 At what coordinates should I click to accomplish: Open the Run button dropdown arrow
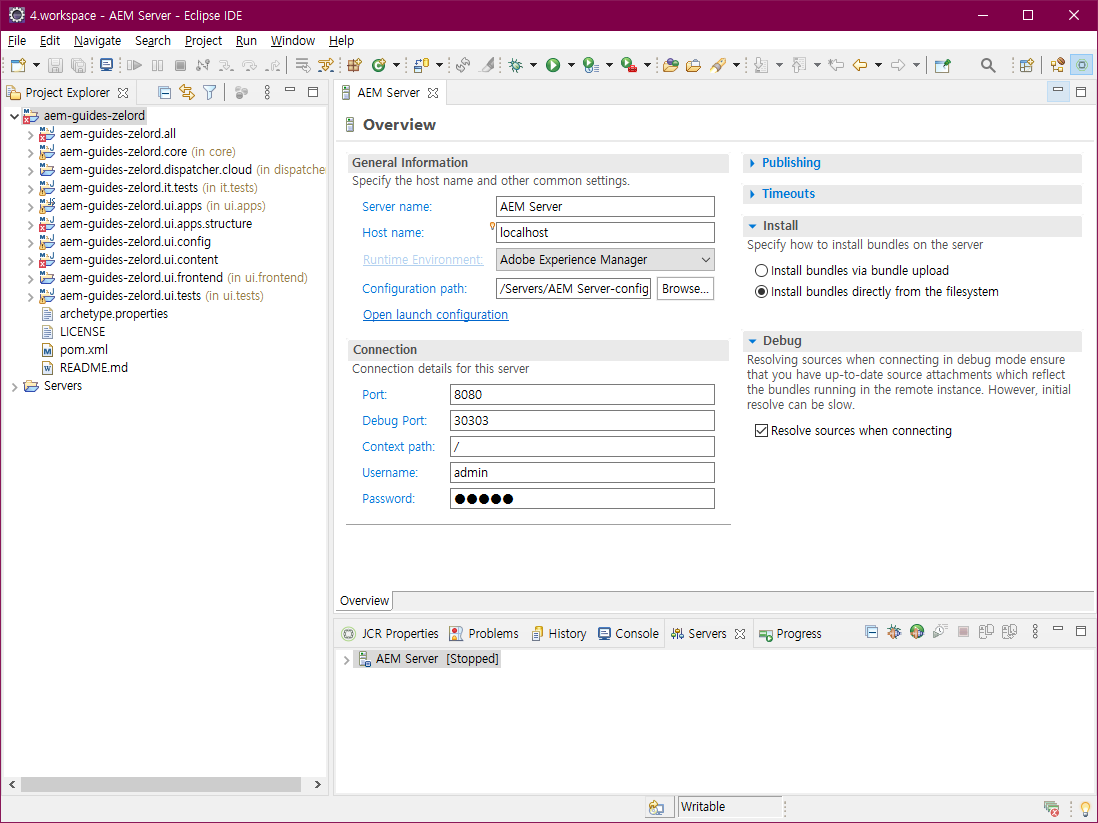571,65
